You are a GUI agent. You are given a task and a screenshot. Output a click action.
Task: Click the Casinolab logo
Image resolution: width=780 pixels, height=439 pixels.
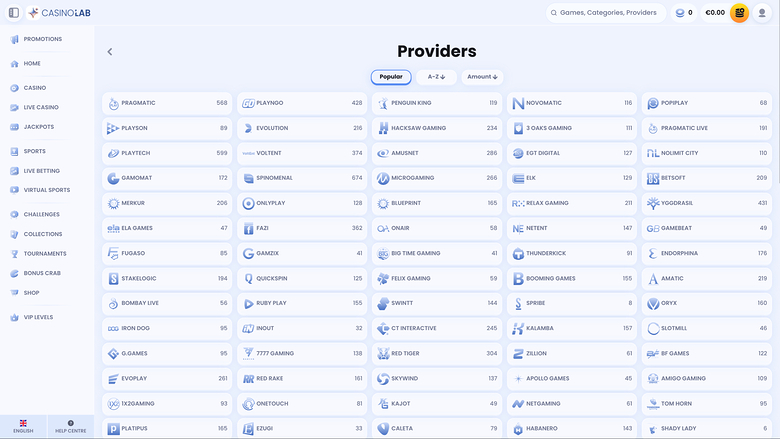(61, 13)
